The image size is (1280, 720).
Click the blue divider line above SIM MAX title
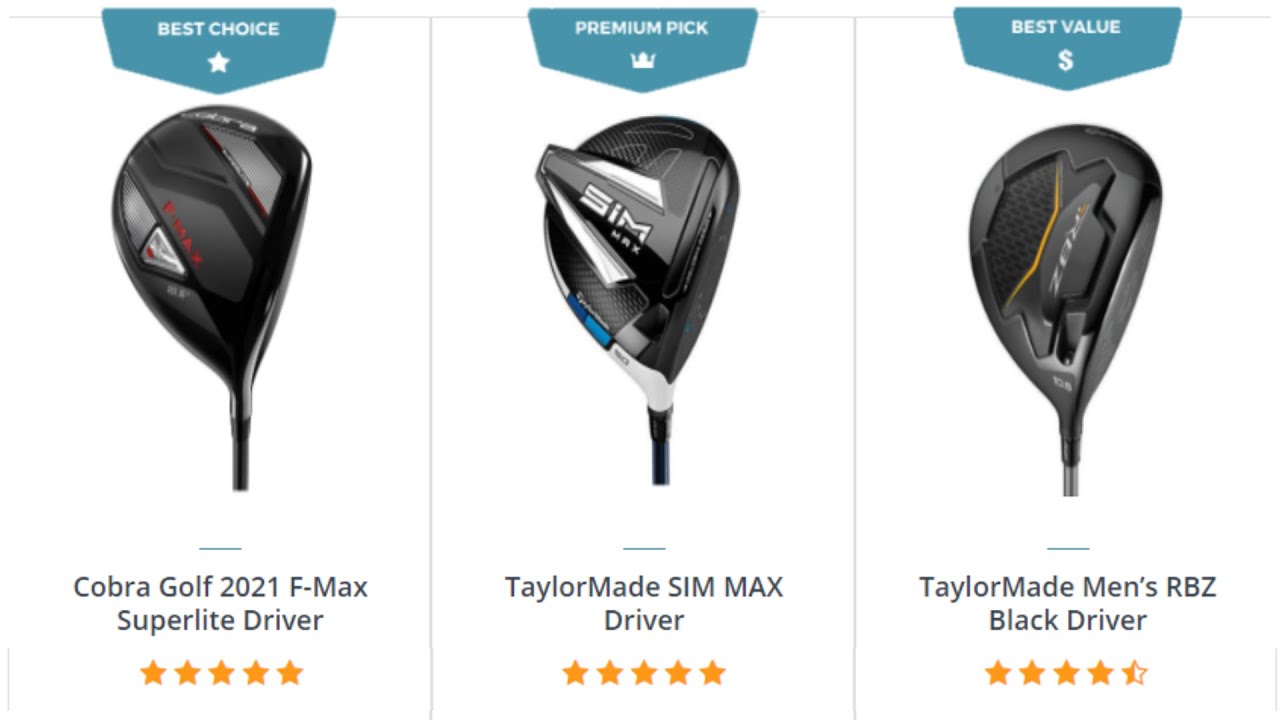pos(644,548)
